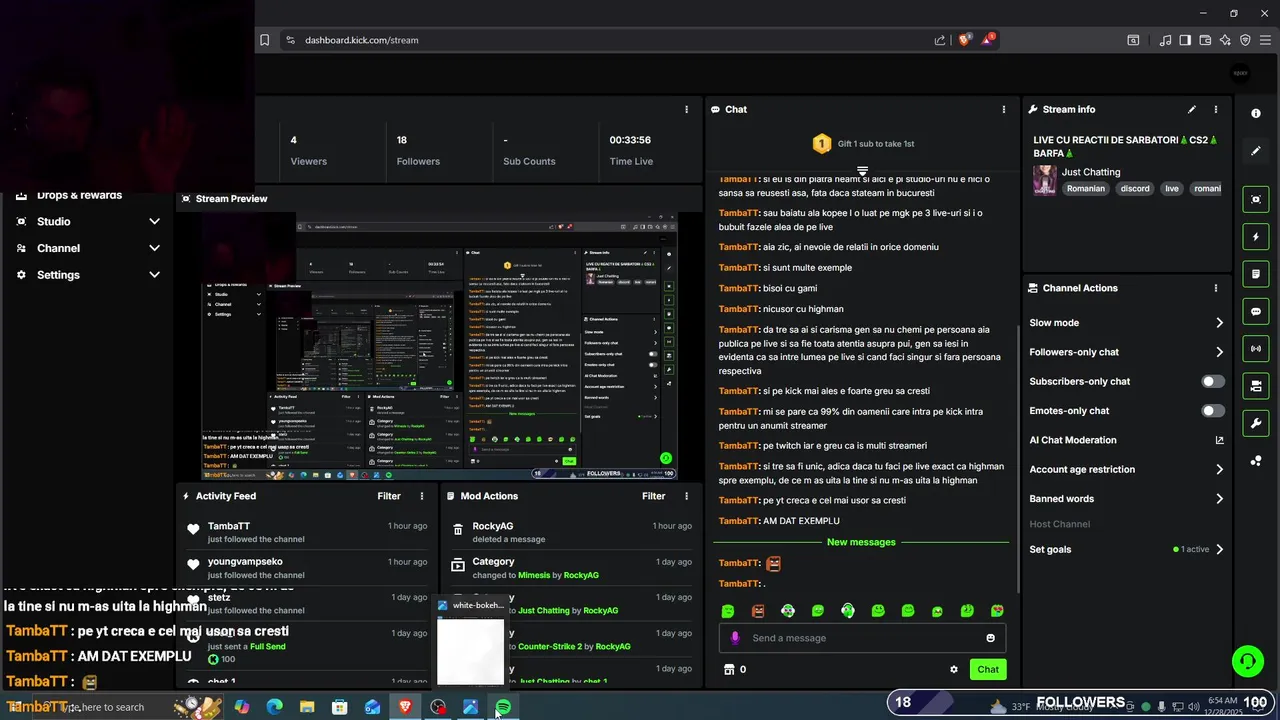Click the lightning bolt sidebar icon
The image size is (1280, 720).
(1256, 237)
